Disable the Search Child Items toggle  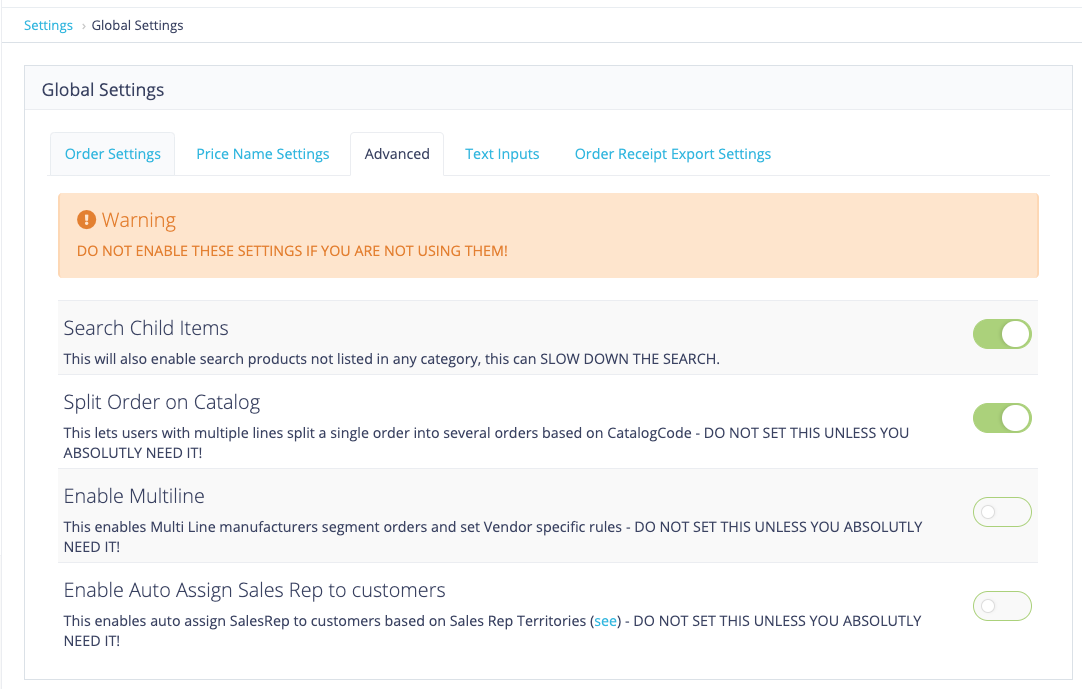pyautogui.click(x=1002, y=334)
